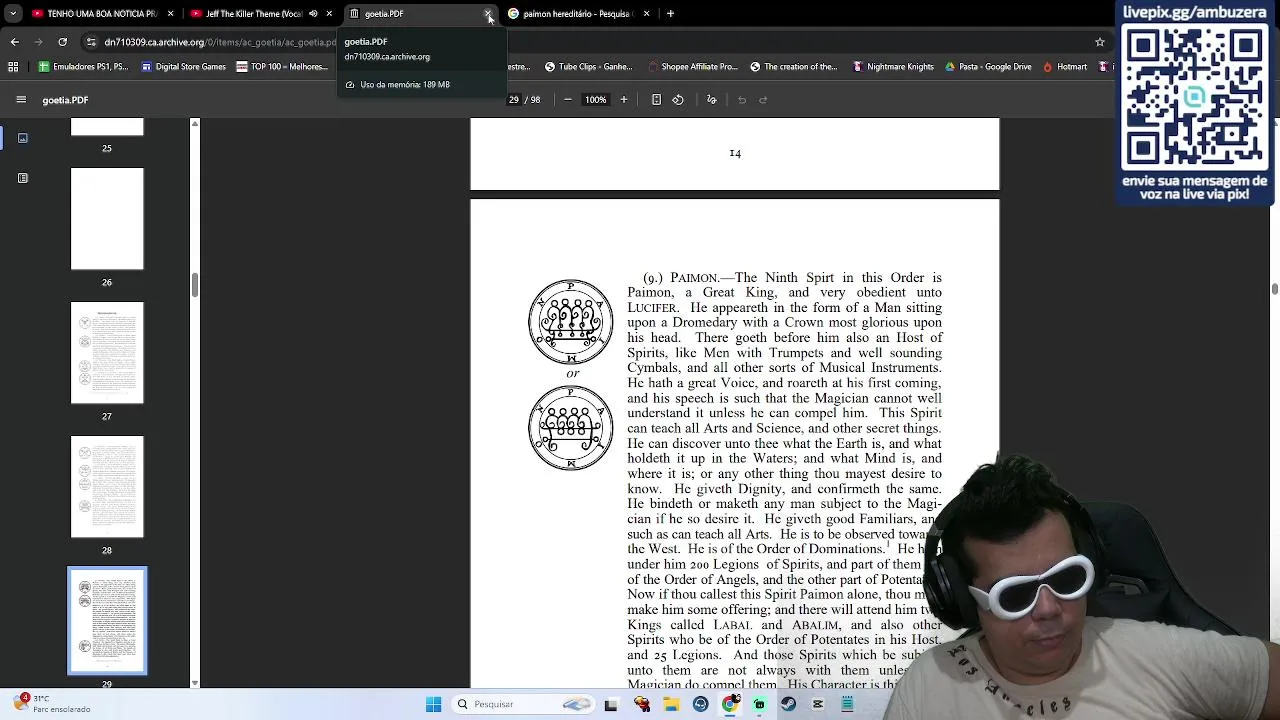
Task: Open the Chrome apps grid shortcut
Action: pyautogui.click(x=13, y=67)
